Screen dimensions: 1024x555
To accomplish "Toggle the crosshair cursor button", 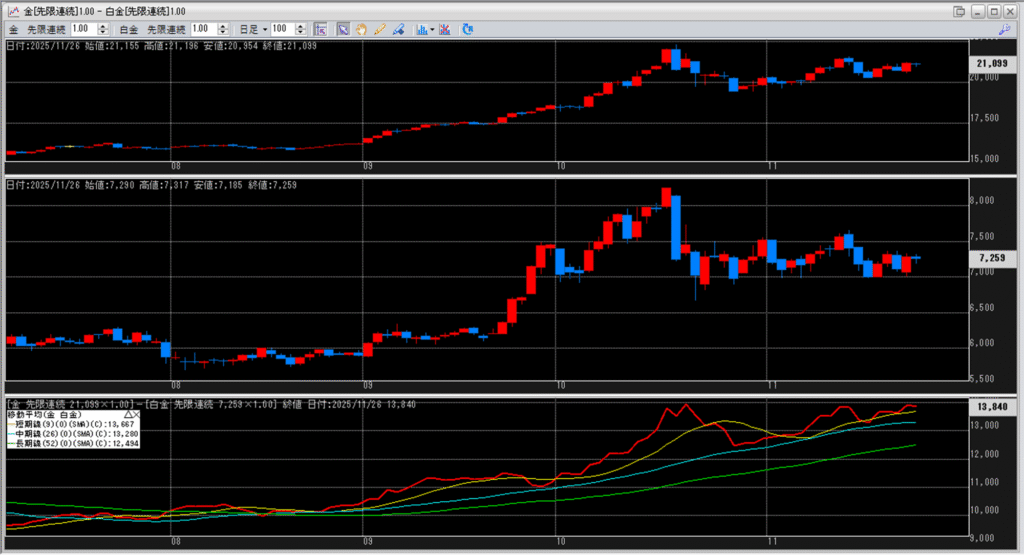I will pyautogui.click(x=319, y=29).
